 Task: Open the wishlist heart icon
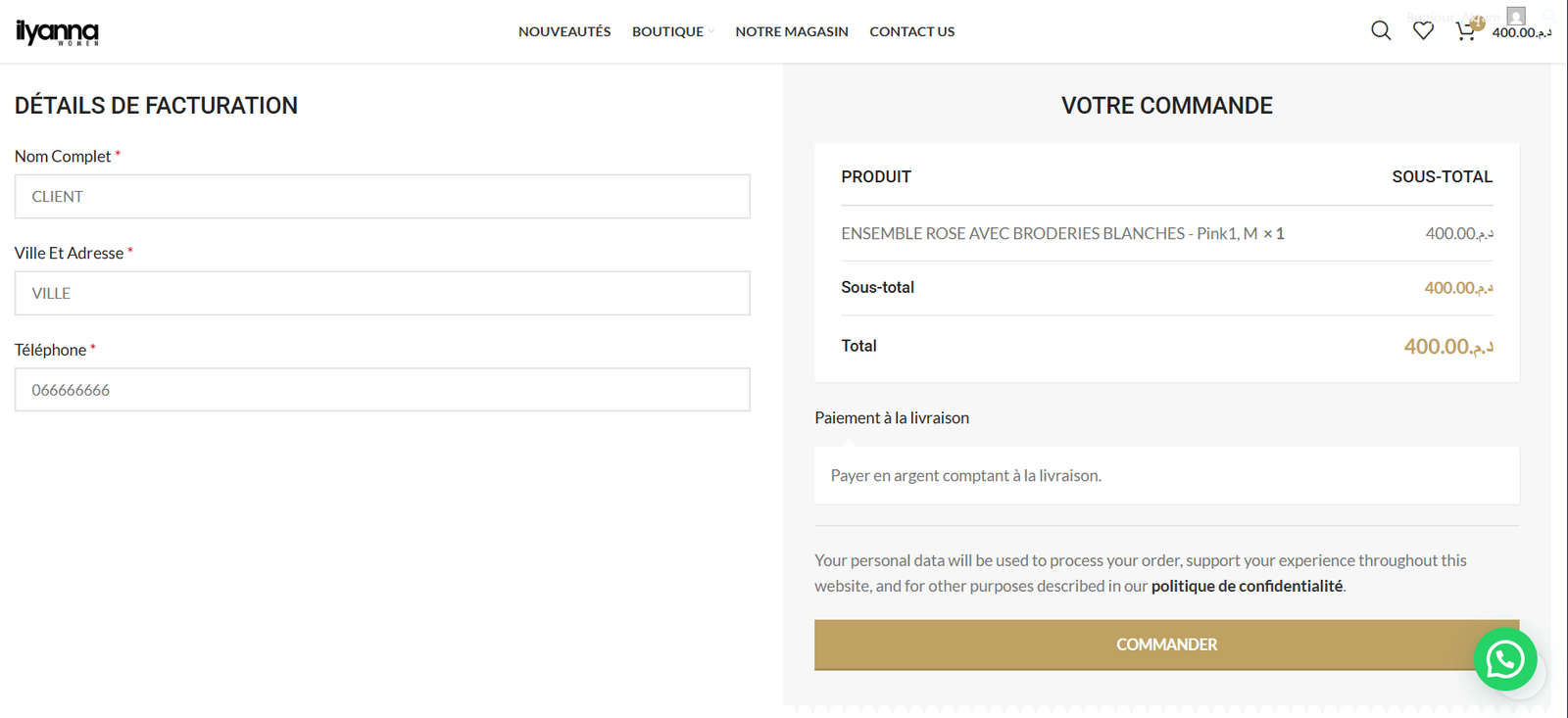pyautogui.click(x=1423, y=31)
